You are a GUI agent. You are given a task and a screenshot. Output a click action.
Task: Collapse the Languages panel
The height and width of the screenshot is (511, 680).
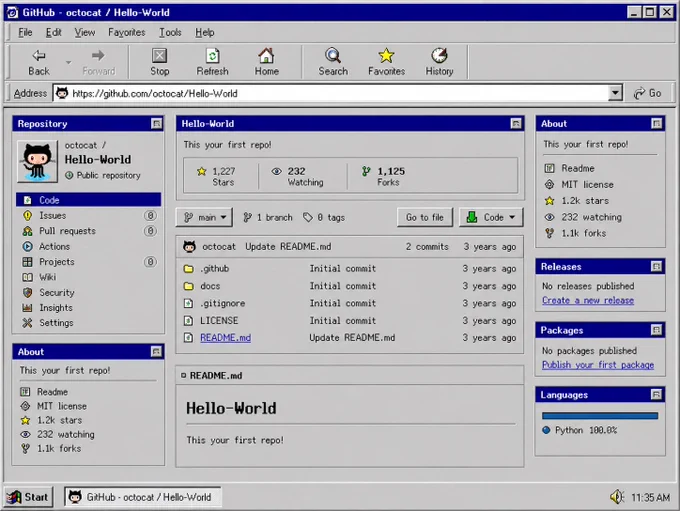657,394
